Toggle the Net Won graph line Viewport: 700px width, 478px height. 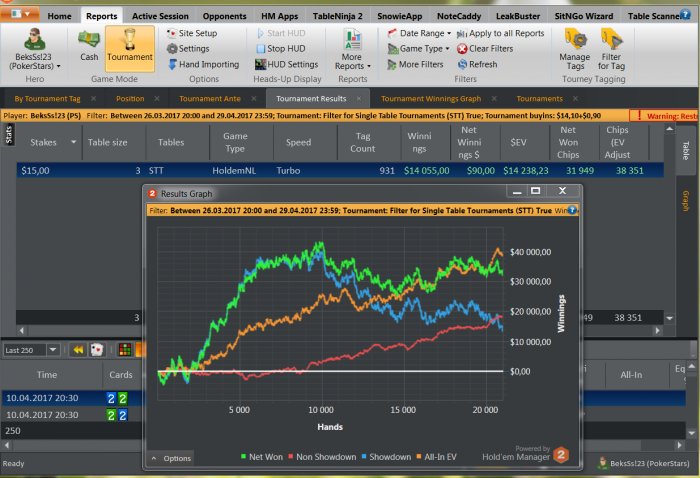click(x=262, y=457)
